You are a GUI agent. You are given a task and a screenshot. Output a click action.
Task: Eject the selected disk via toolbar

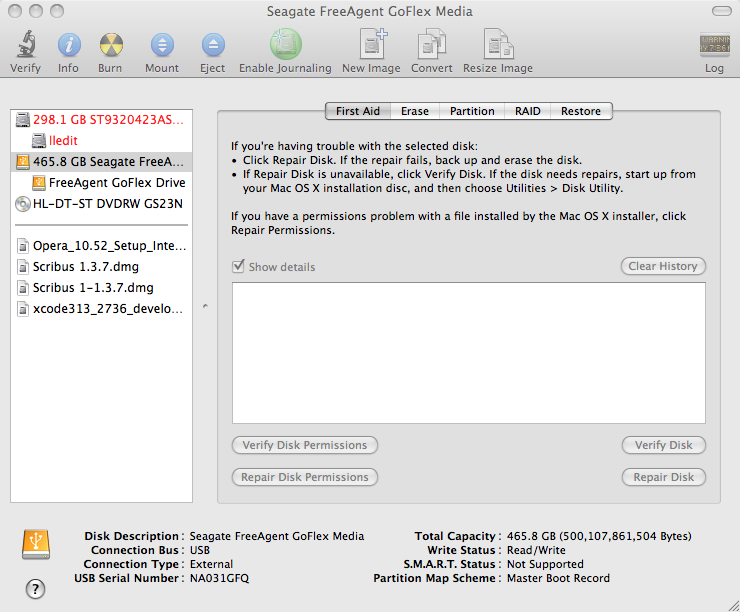pos(213,45)
